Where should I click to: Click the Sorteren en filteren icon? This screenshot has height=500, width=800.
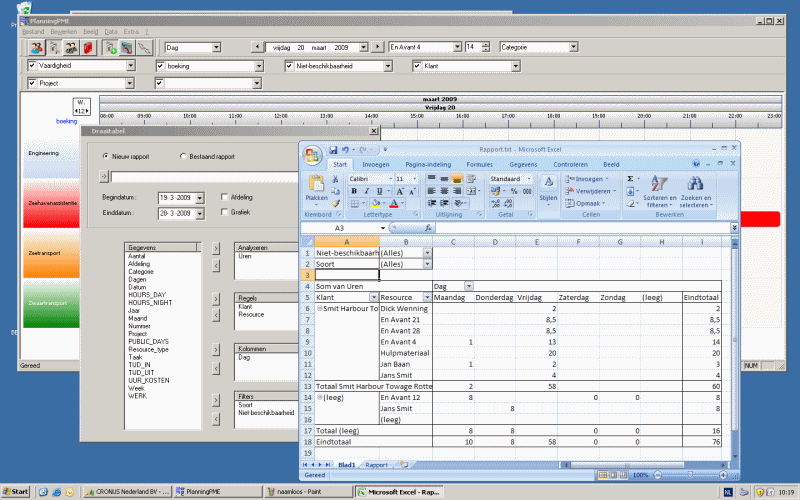point(658,185)
